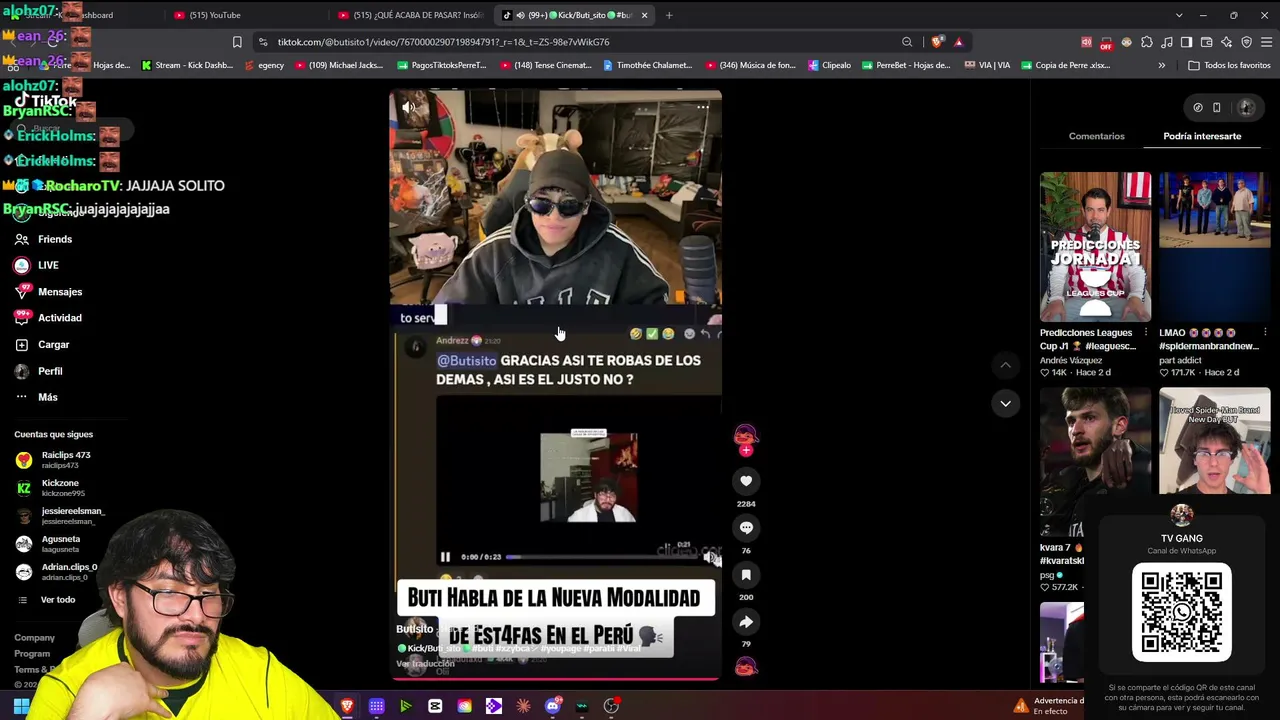The height and width of the screenshot is (720, 1280).
Task: Open the Clipealo bookmark
Action: (829, 65)
